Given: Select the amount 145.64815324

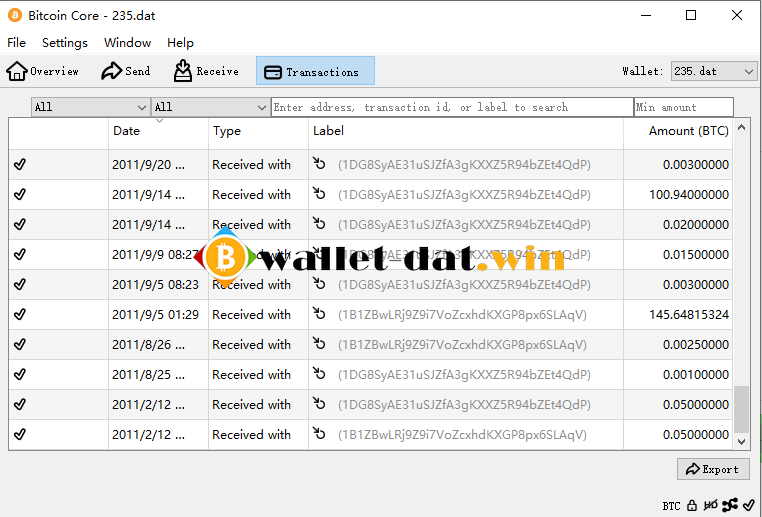Looking at the screenshot, I should 689,315.
